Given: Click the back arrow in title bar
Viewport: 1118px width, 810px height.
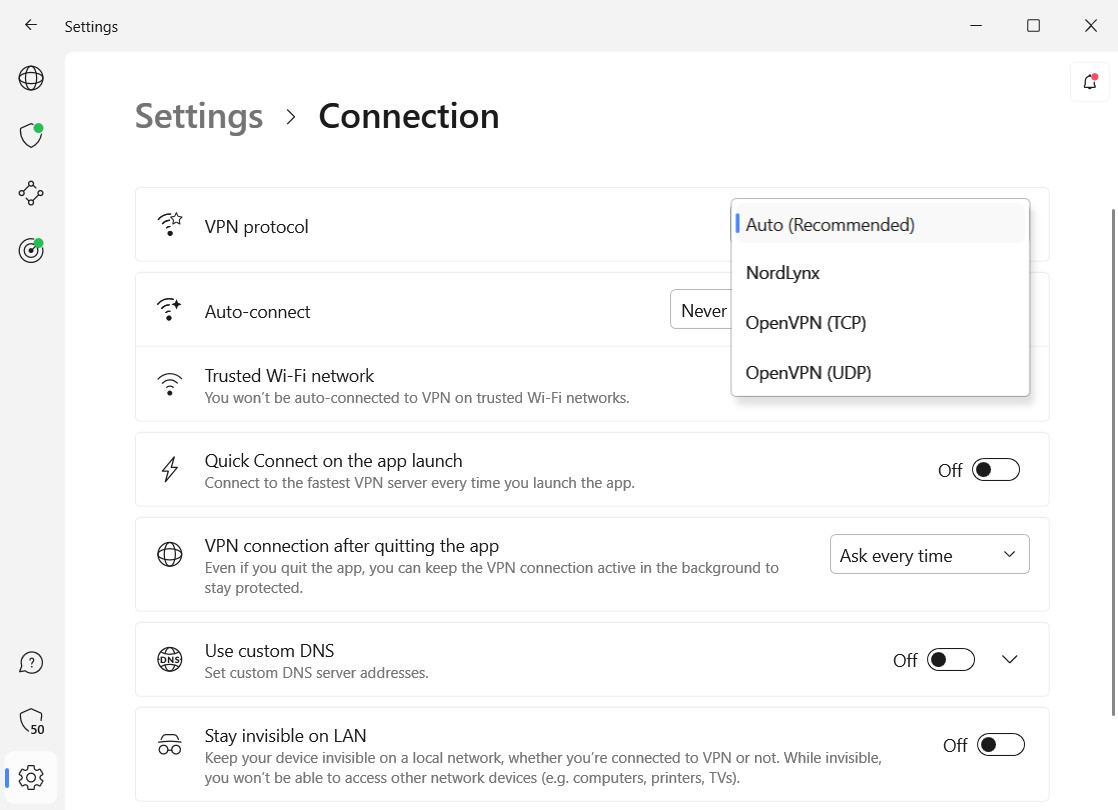Looking at the screenshot, I should [x=31, y=26].
